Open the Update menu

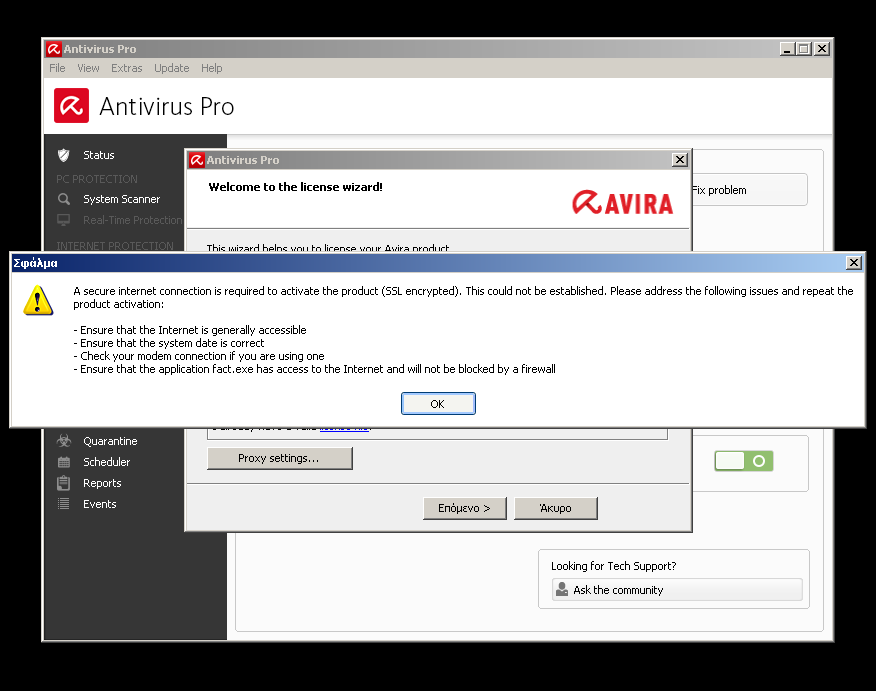[x=172, y=68]
